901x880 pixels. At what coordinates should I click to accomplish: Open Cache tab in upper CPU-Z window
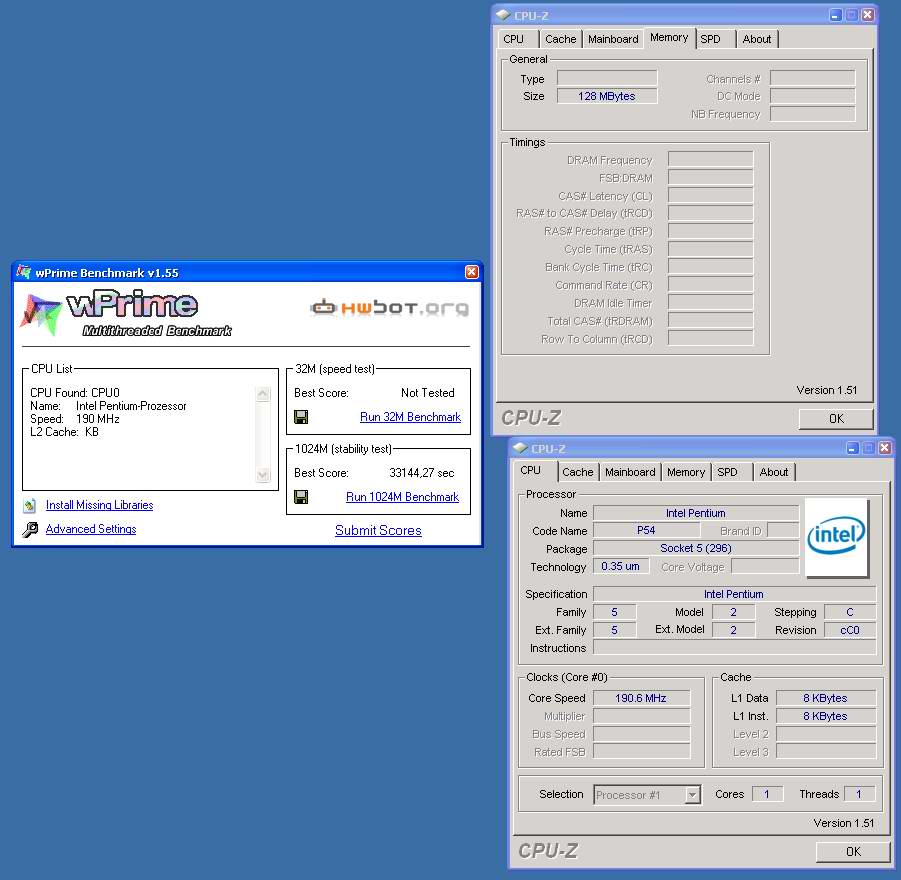pyautogui.click(x=560, y=39)
